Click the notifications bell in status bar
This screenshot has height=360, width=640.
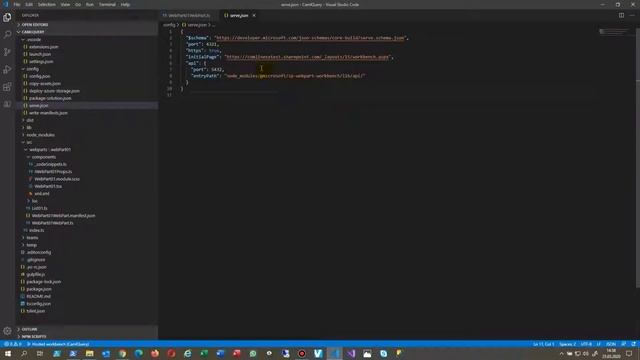click(x=633, y=344)
